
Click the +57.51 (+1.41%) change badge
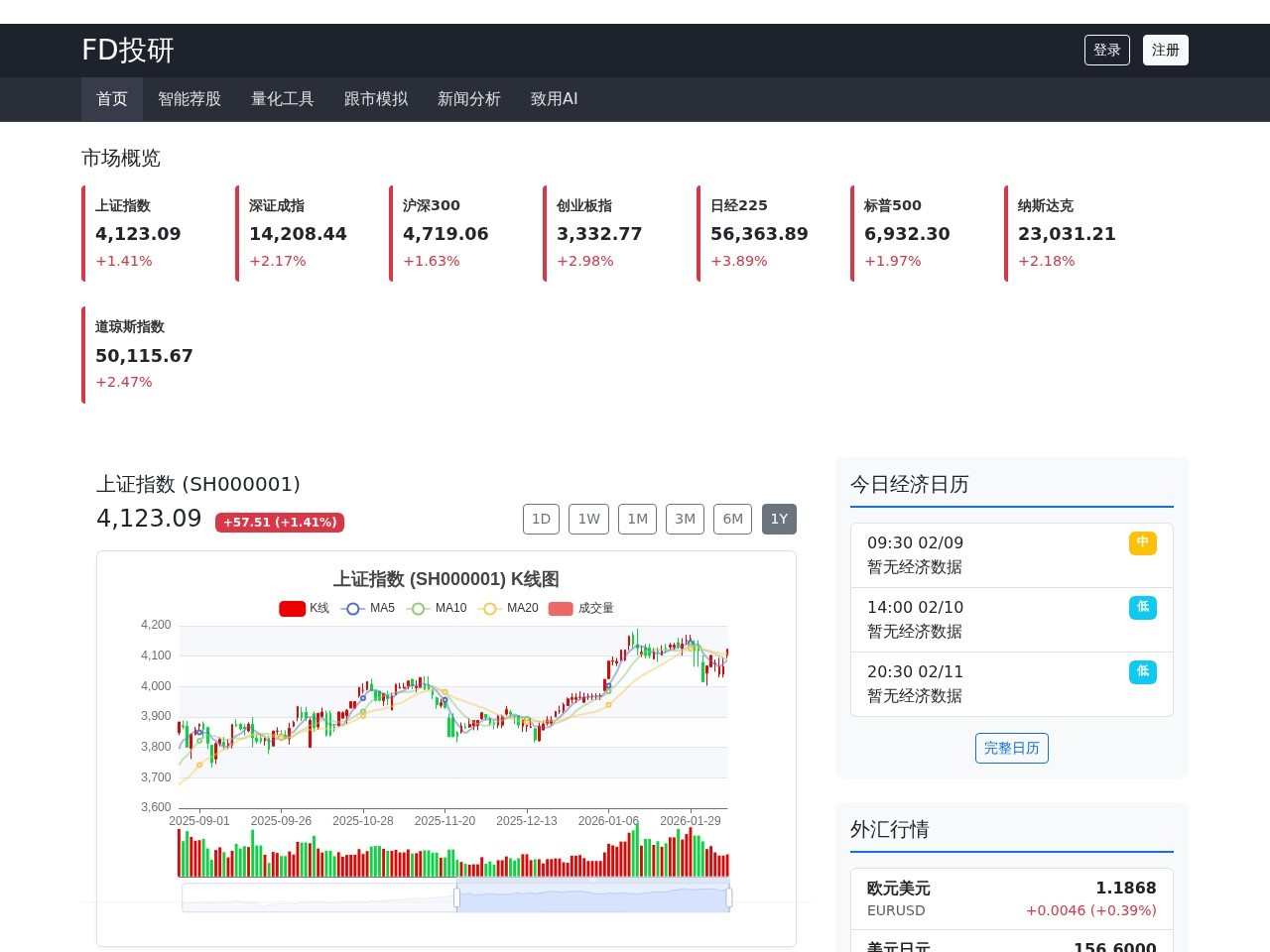280,523
